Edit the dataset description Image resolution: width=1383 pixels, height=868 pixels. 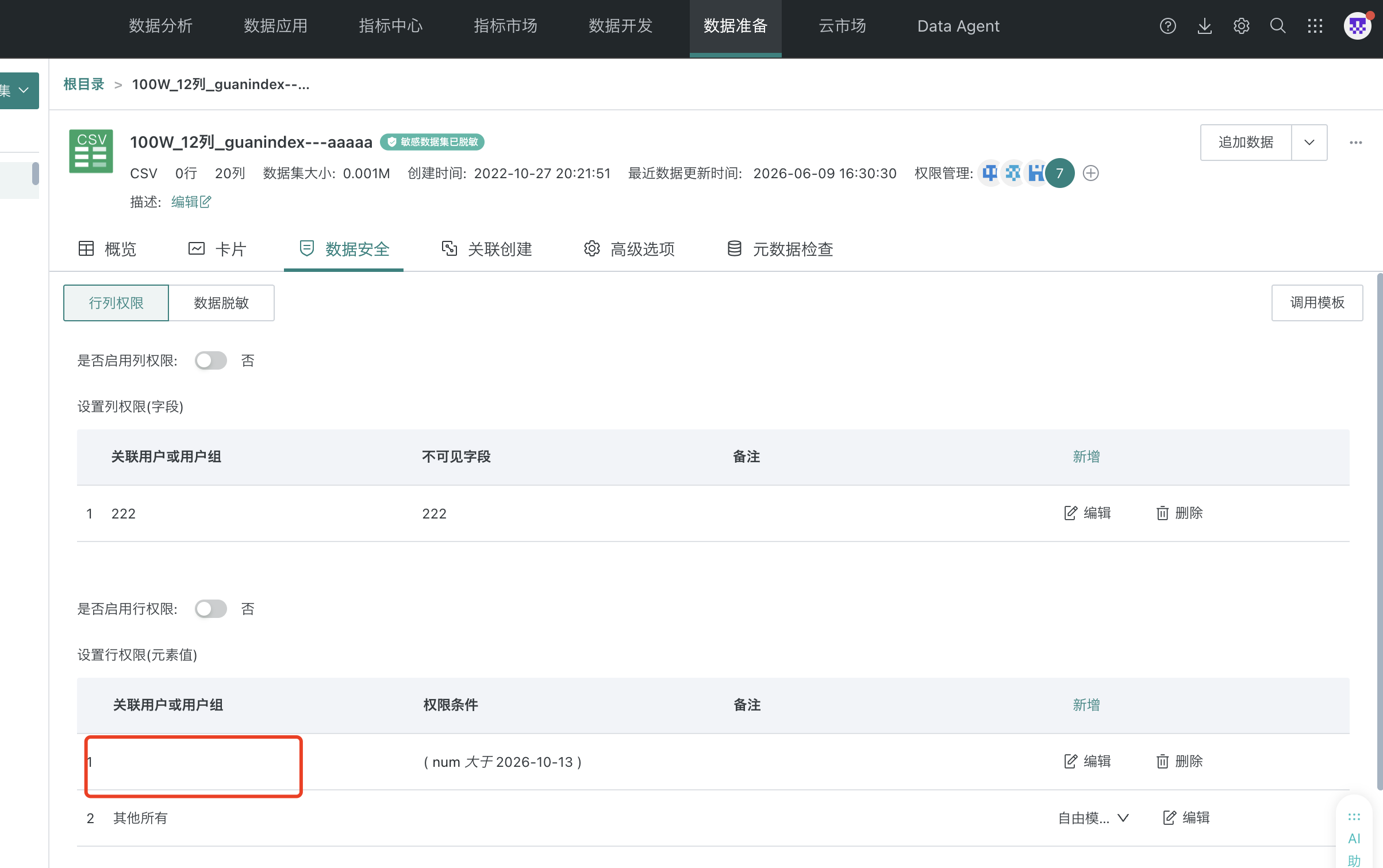(x=191, y=202)
